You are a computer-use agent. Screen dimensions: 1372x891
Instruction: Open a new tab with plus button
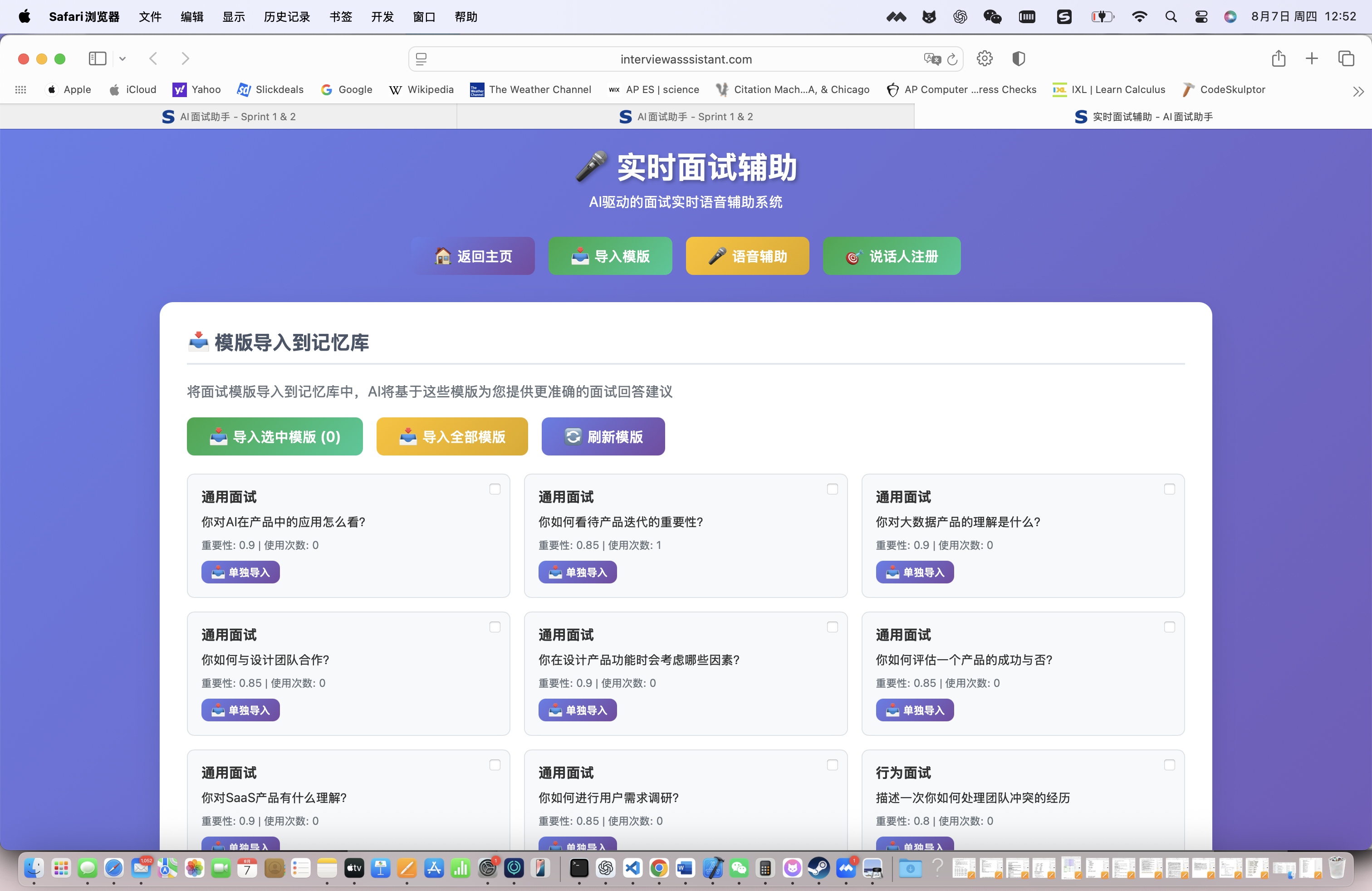tap(1312, 59)
